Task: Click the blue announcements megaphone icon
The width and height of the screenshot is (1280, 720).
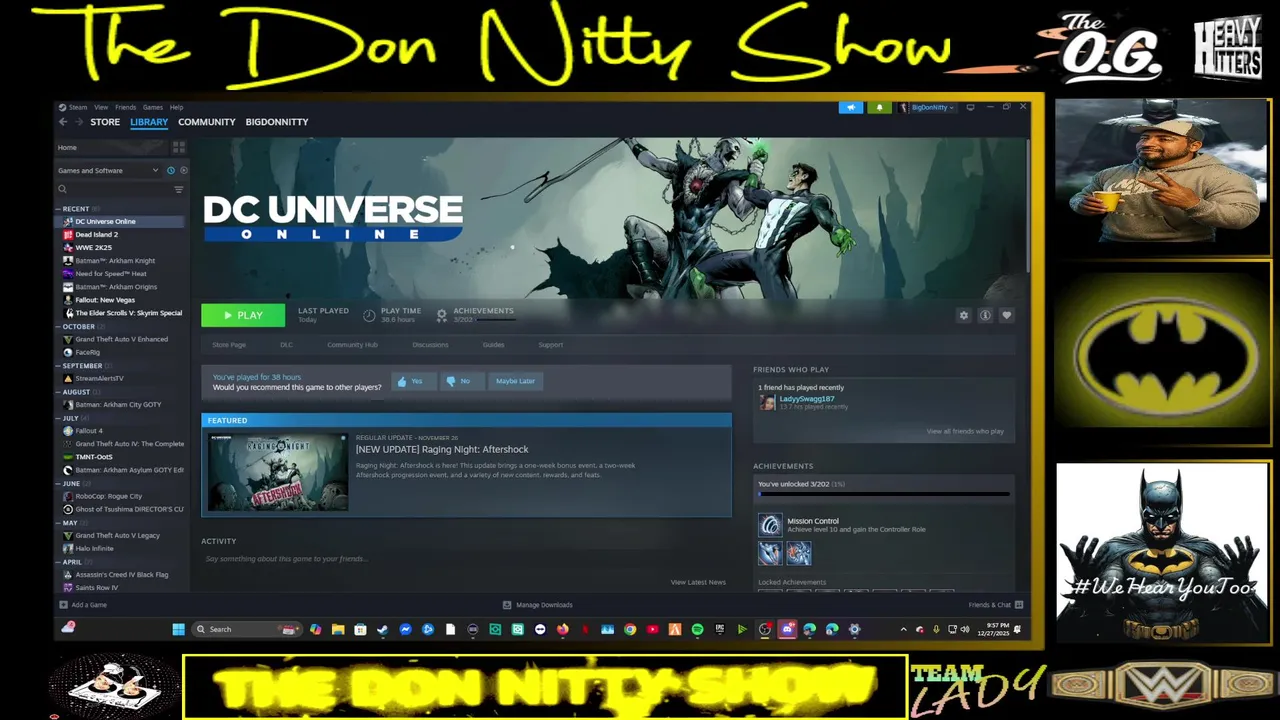Action: tap(851, 107)
